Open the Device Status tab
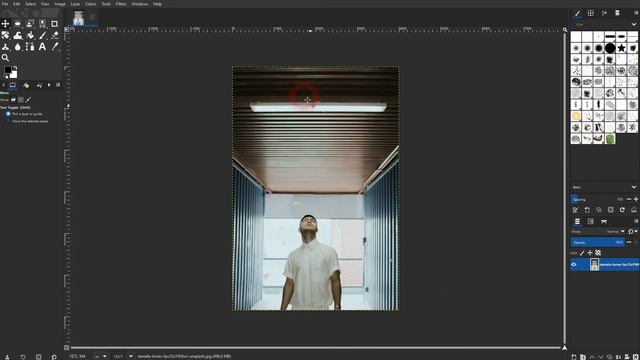The width and height of the screenshot is (640, 360). coord(26,85)
